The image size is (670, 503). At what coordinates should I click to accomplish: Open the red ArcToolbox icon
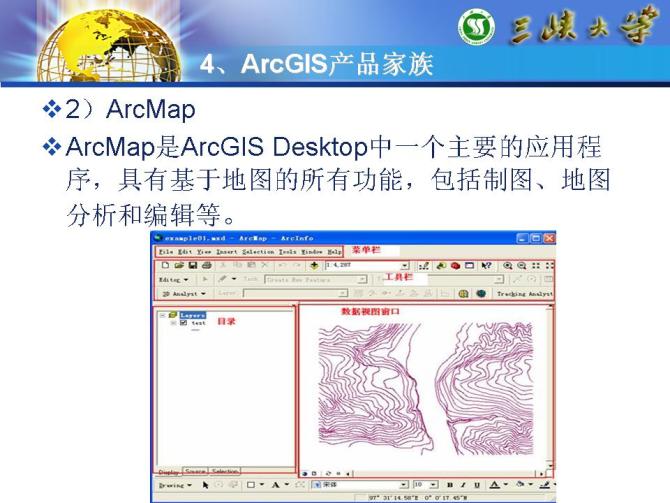tap(455, 266)
